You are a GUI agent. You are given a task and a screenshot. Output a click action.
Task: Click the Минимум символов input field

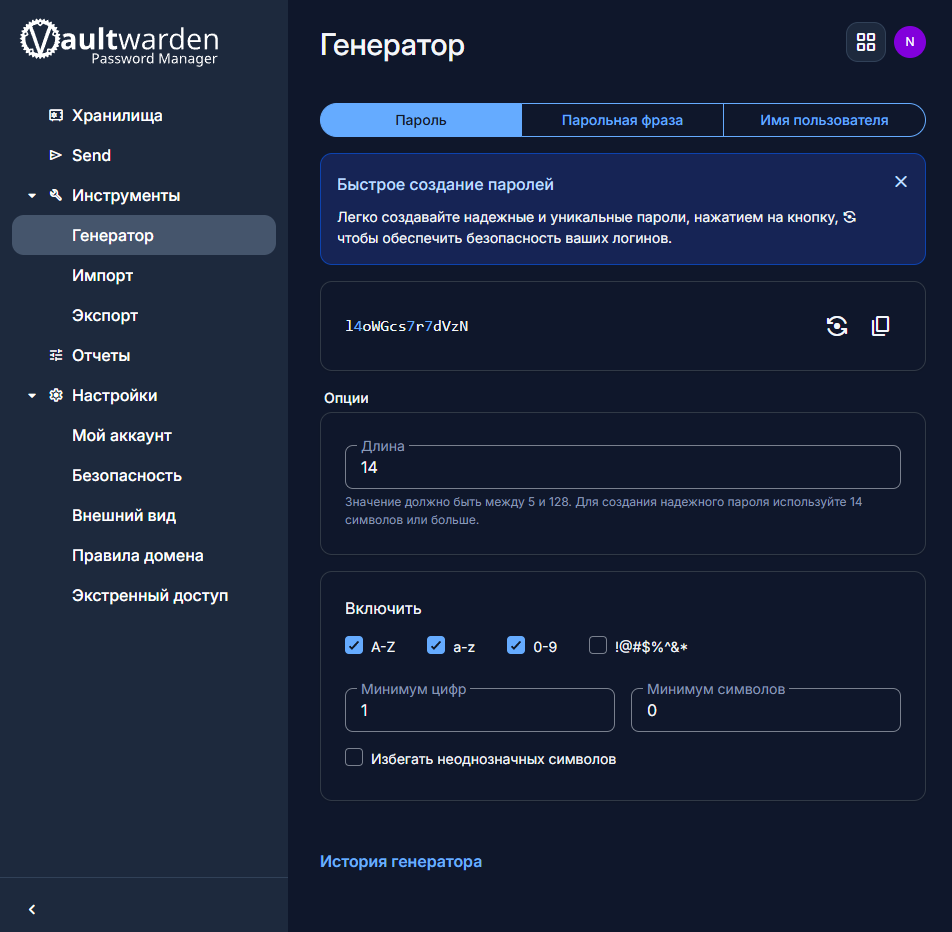(x=766, y=710)
